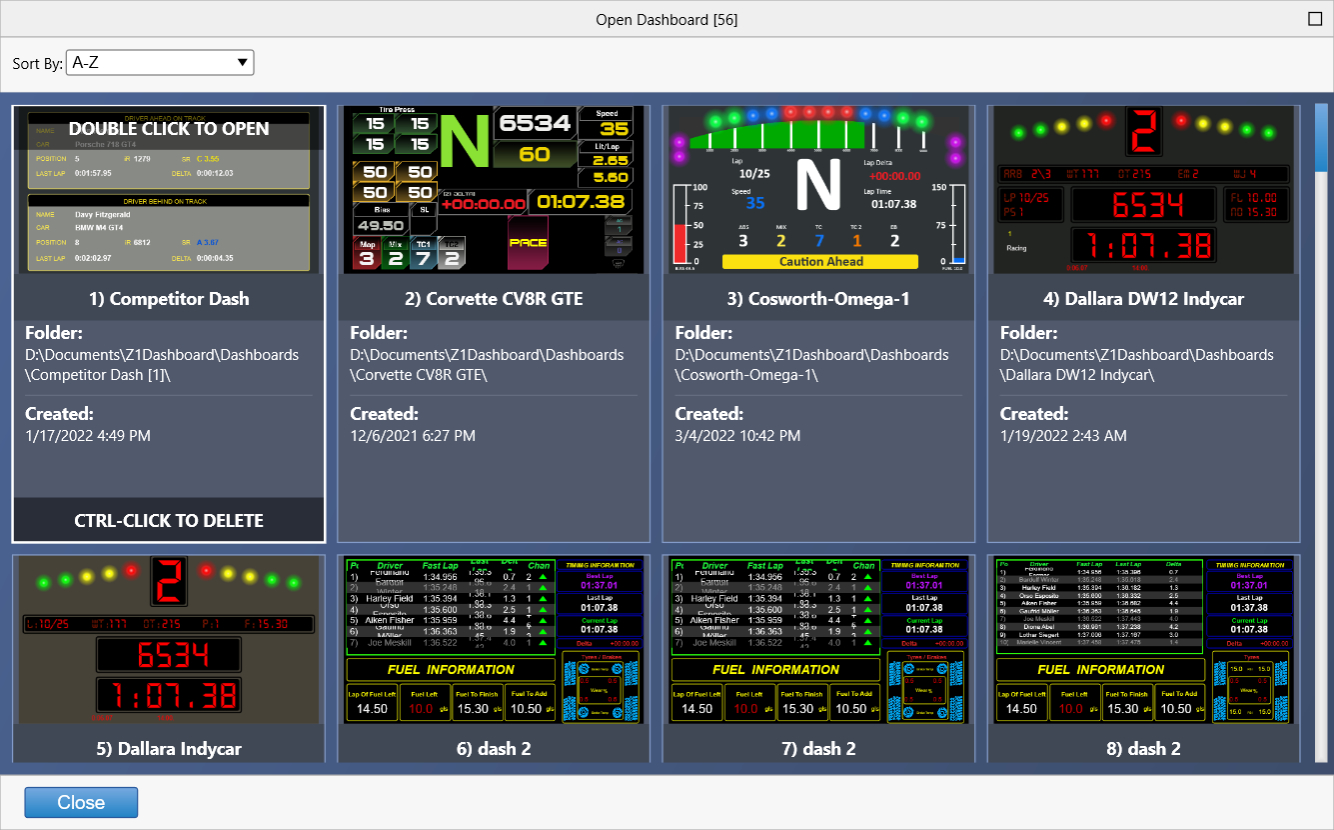
Task: Click created date 12/6/2021 6:27 PM
Action: pyautogui.click(x=413, y=436)
